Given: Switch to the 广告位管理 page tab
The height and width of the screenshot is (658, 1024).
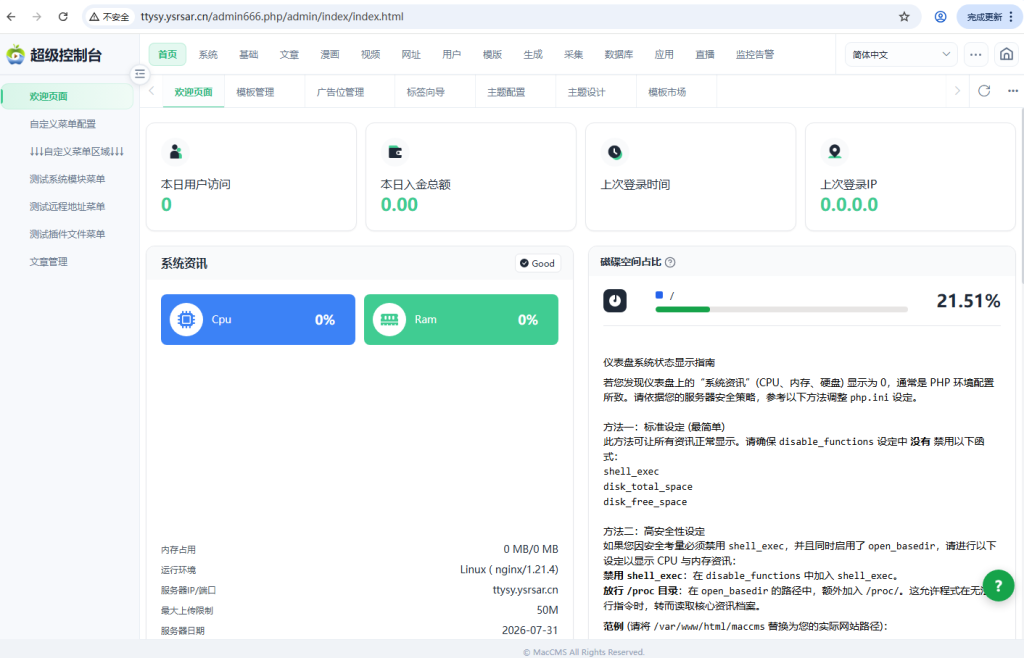Looking at the screenshot, I should [340, 92].
